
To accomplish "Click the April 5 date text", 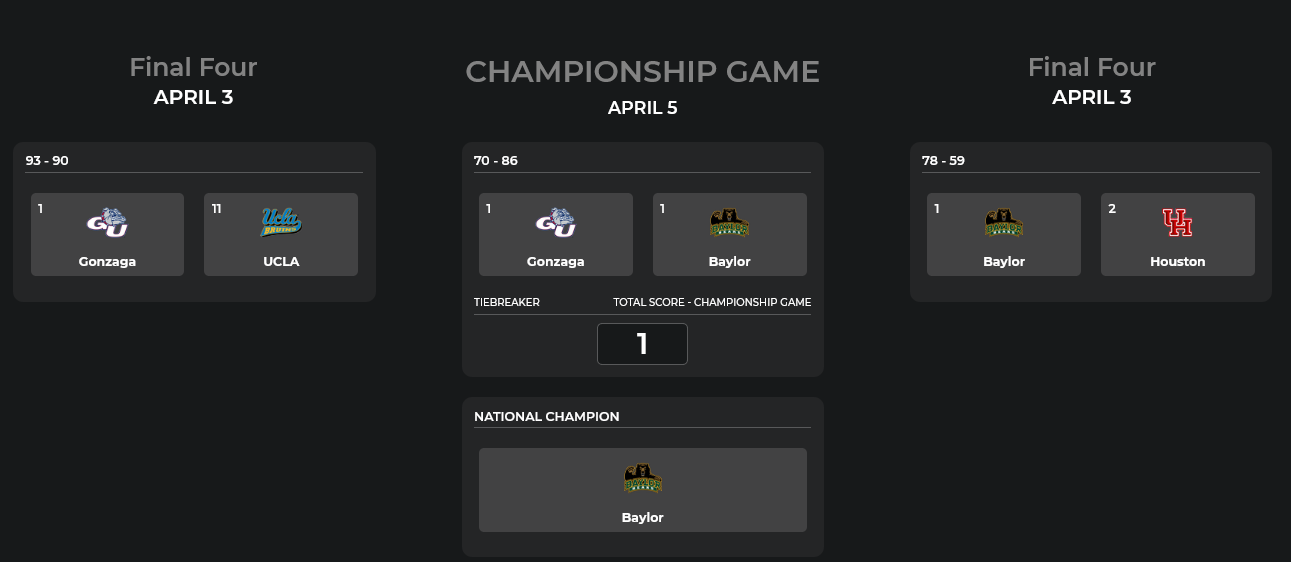I will pos(642,108).
